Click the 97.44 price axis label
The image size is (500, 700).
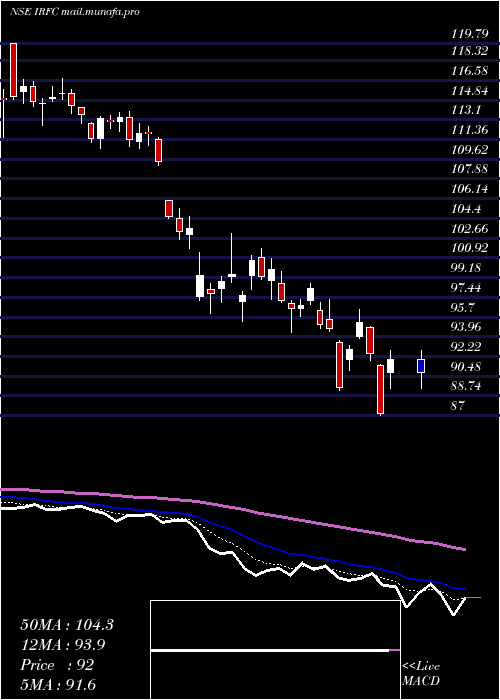(x=466, y=287)
